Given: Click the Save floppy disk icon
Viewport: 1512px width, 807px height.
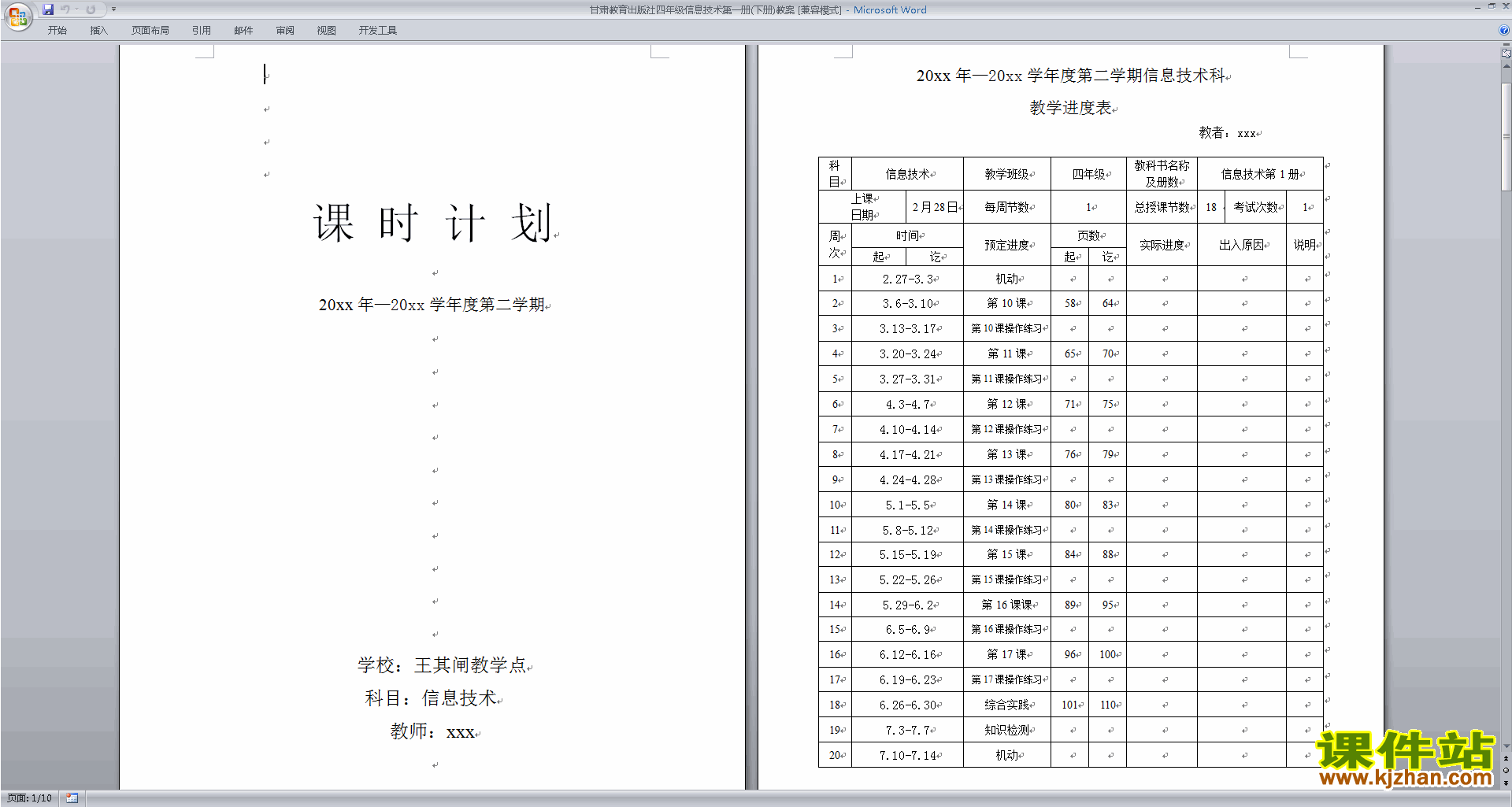Looking at the screenshot, I should 48,9.
